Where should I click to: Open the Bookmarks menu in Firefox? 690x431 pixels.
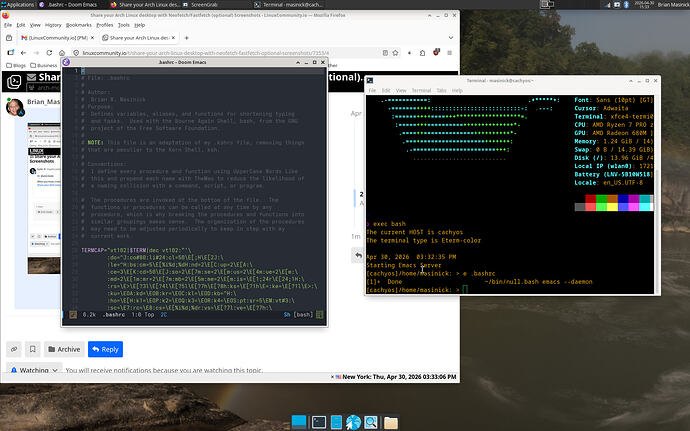point(79,25)
